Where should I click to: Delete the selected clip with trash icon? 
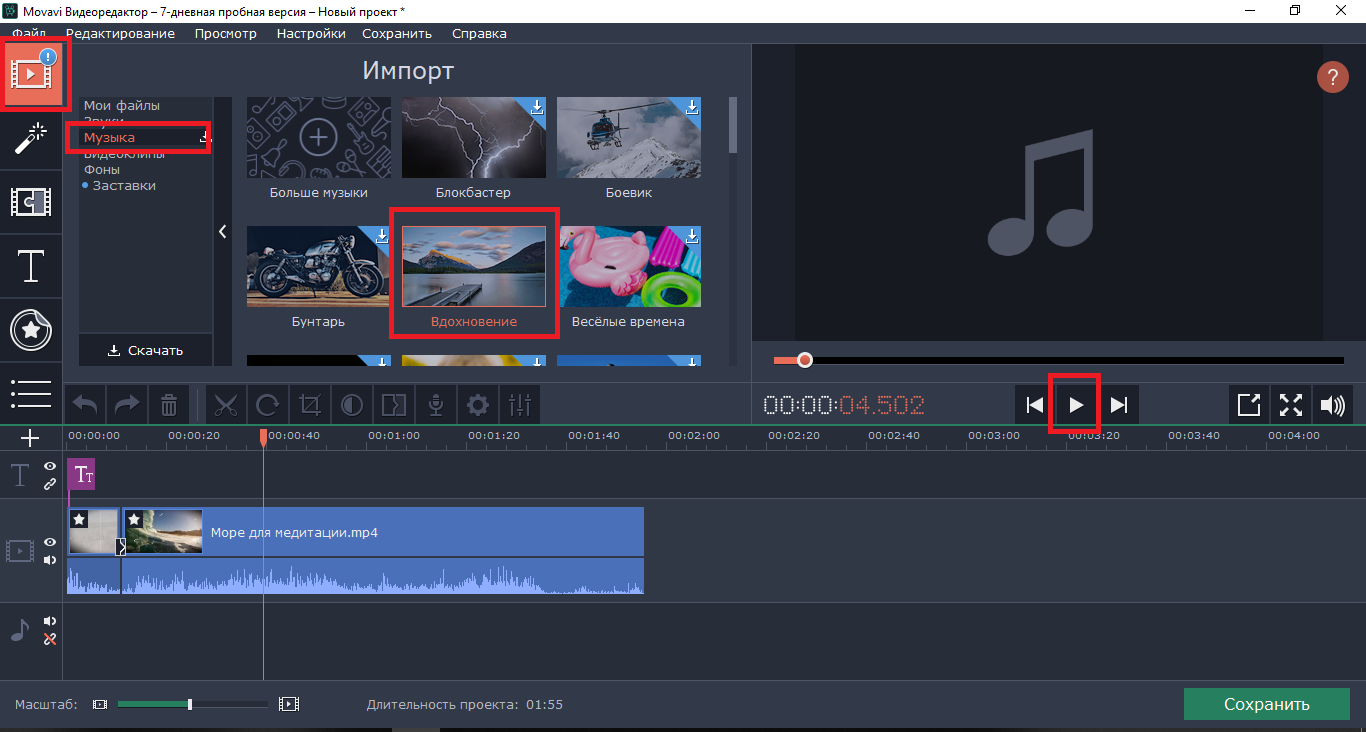169,405
